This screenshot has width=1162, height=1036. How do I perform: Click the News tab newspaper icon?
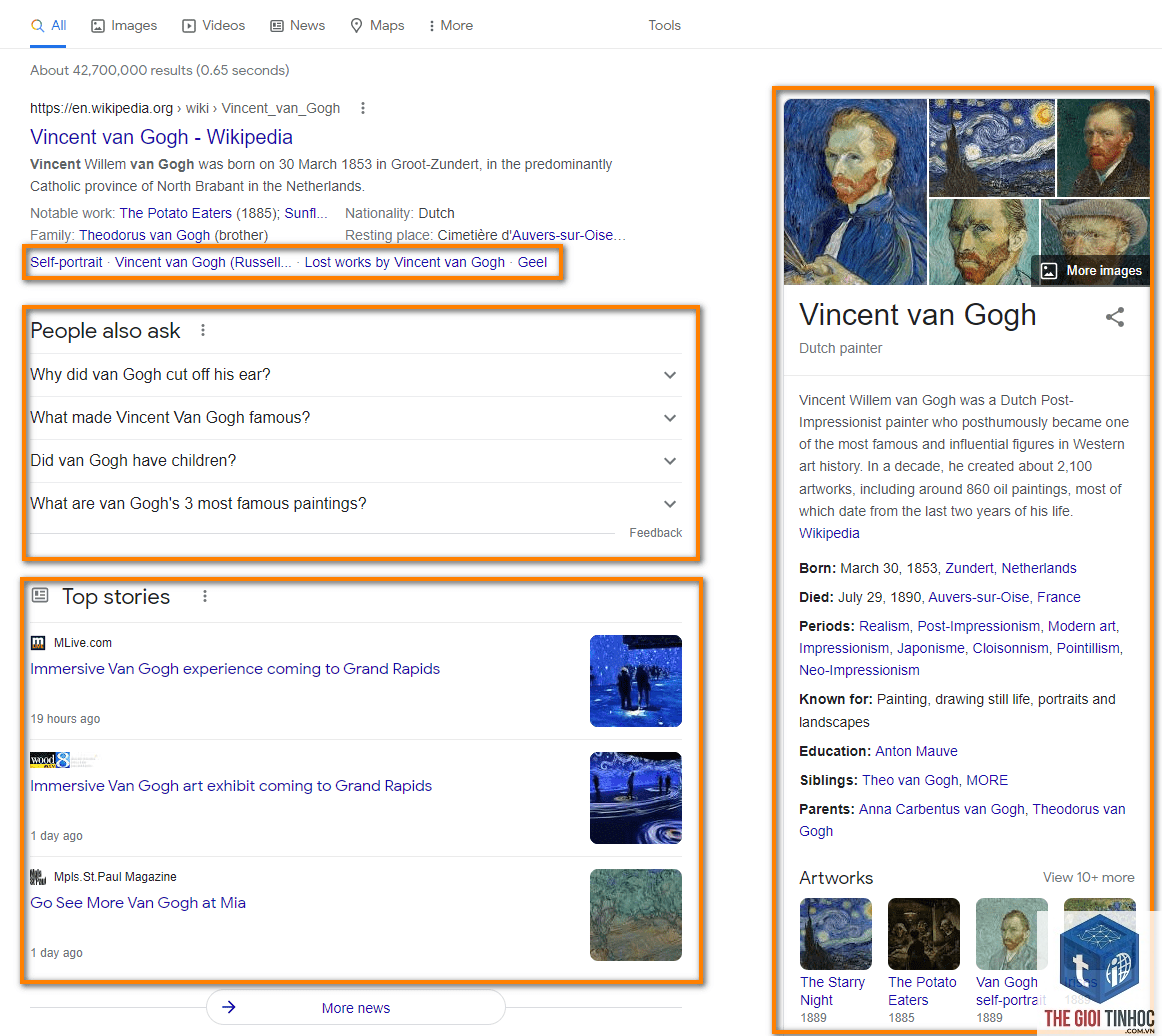point(277,26)
